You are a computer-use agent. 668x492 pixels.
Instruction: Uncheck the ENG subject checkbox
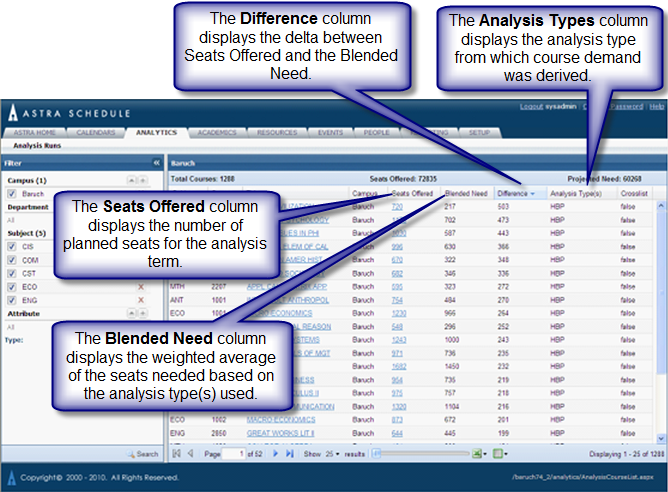click(12, 300)
